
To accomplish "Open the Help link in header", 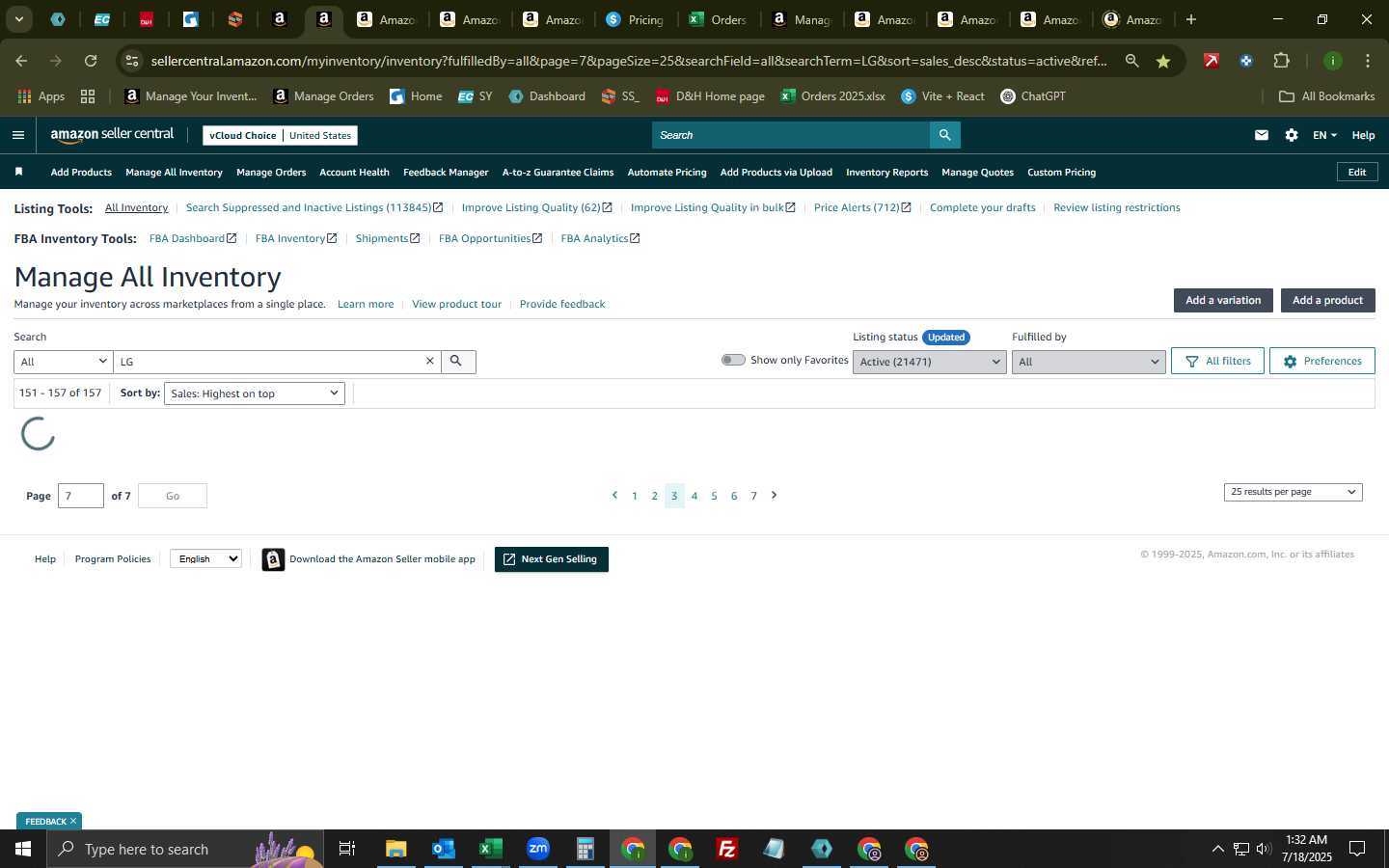I will (1363, 135).
